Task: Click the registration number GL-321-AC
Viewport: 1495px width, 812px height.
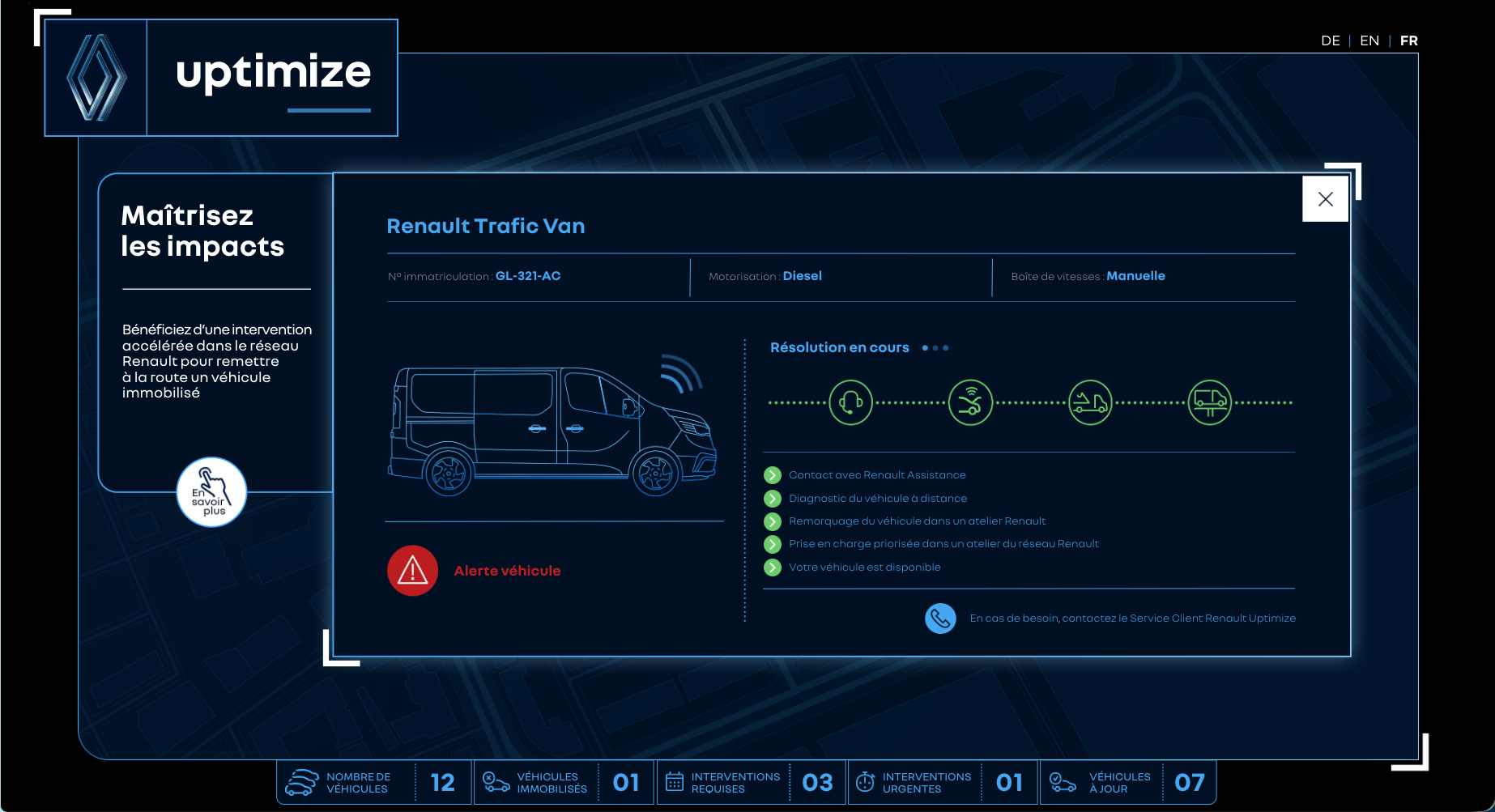Action: tap(528, 276)
